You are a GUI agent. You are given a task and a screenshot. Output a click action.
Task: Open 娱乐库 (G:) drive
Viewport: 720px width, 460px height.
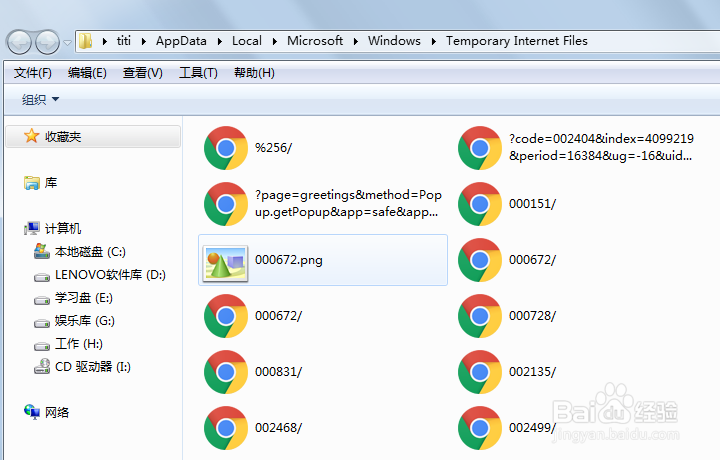(x=84, y=320)
